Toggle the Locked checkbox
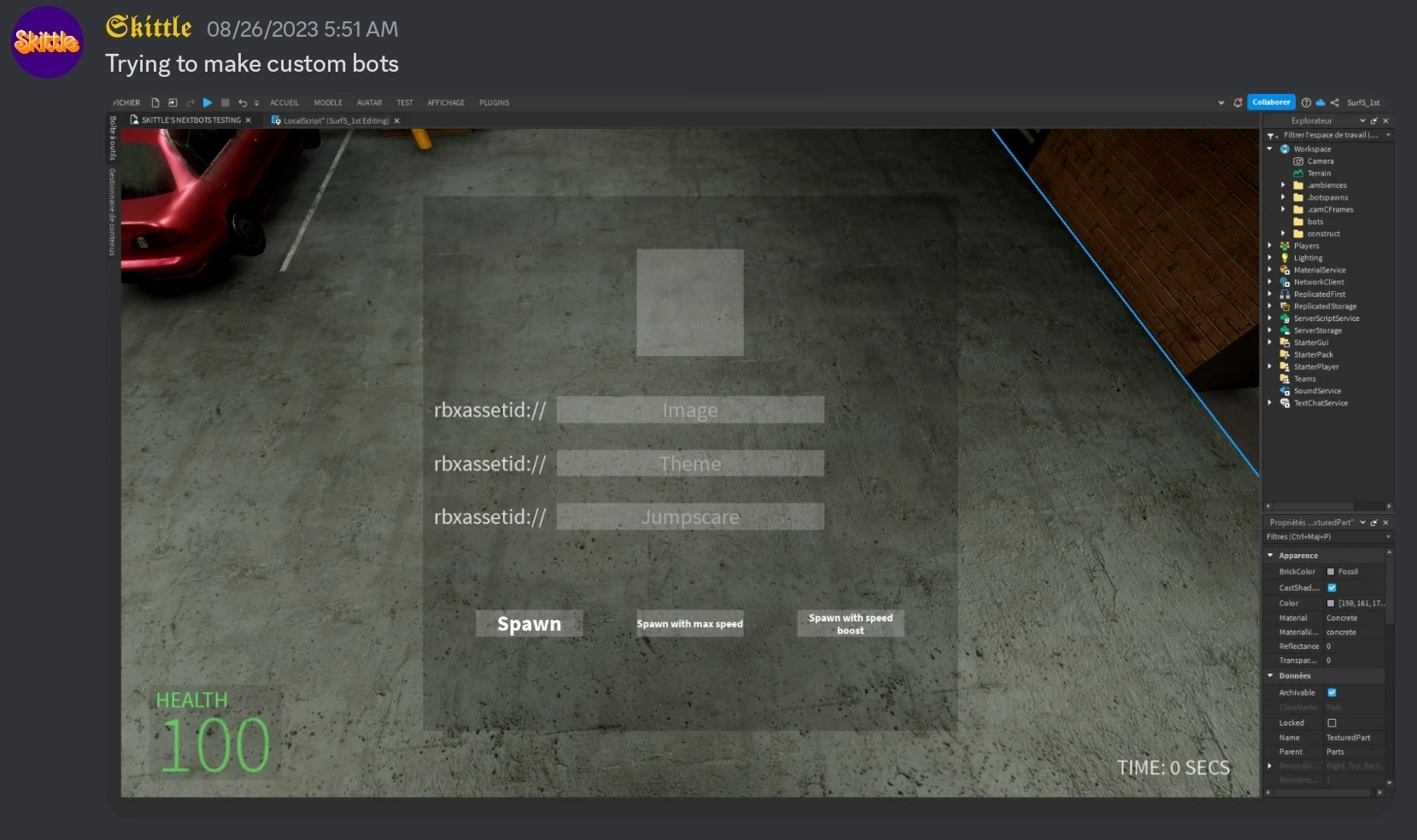The height and width of the screenshot is (840, 1417). 1332,723
